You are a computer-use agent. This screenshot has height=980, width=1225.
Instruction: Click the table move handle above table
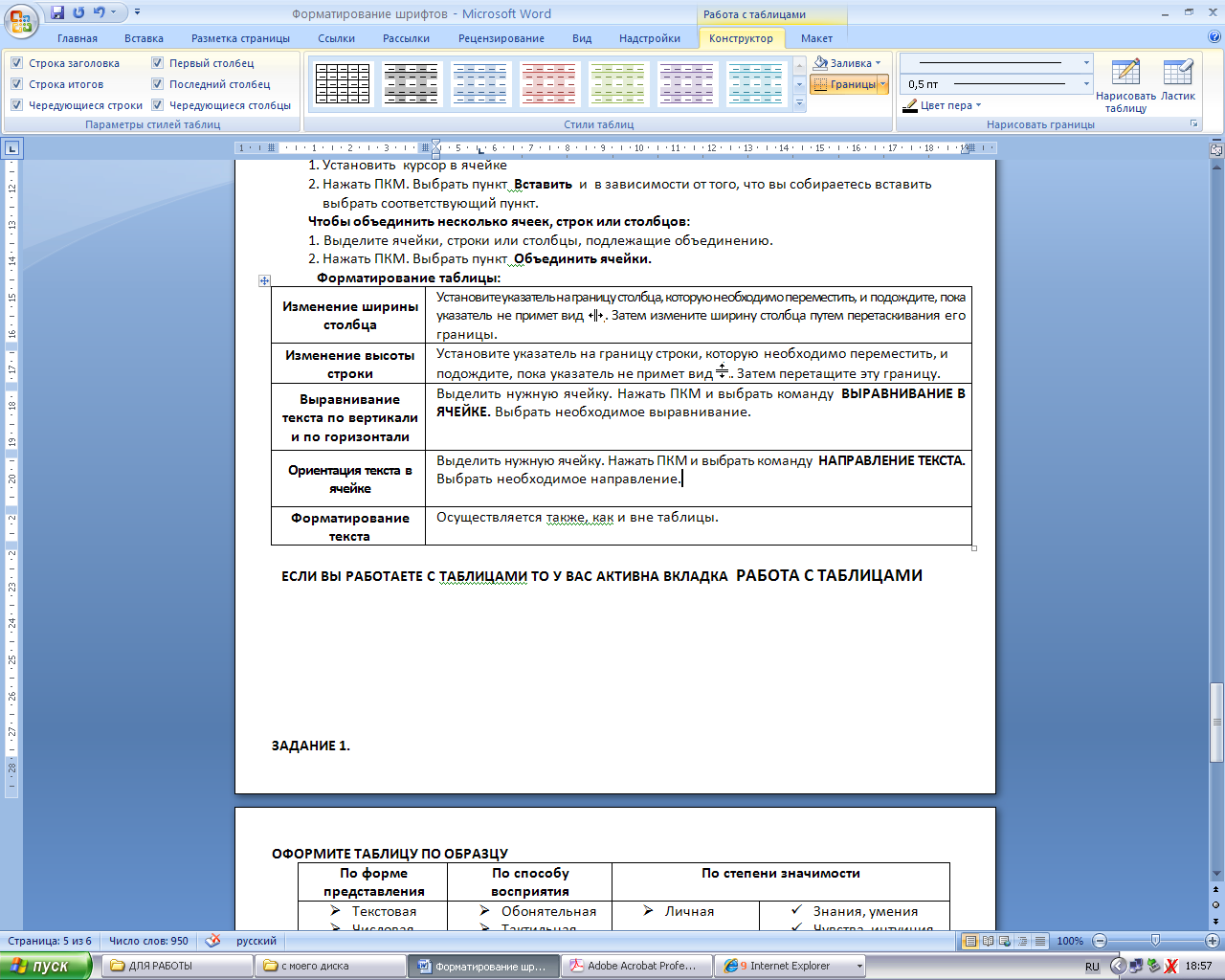(264, 280)
